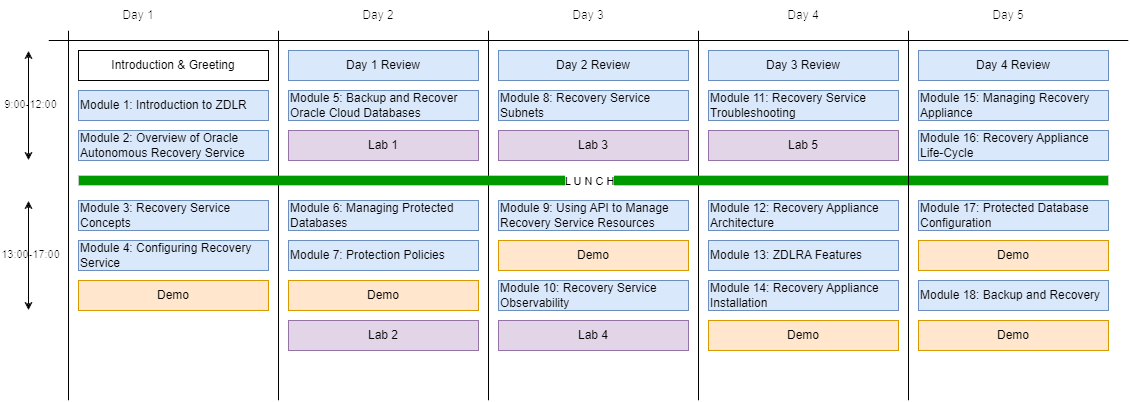Screen dimensions: 1130x402
Task: Select Module 13: ZDLRA Features
Action: (803, 255)
